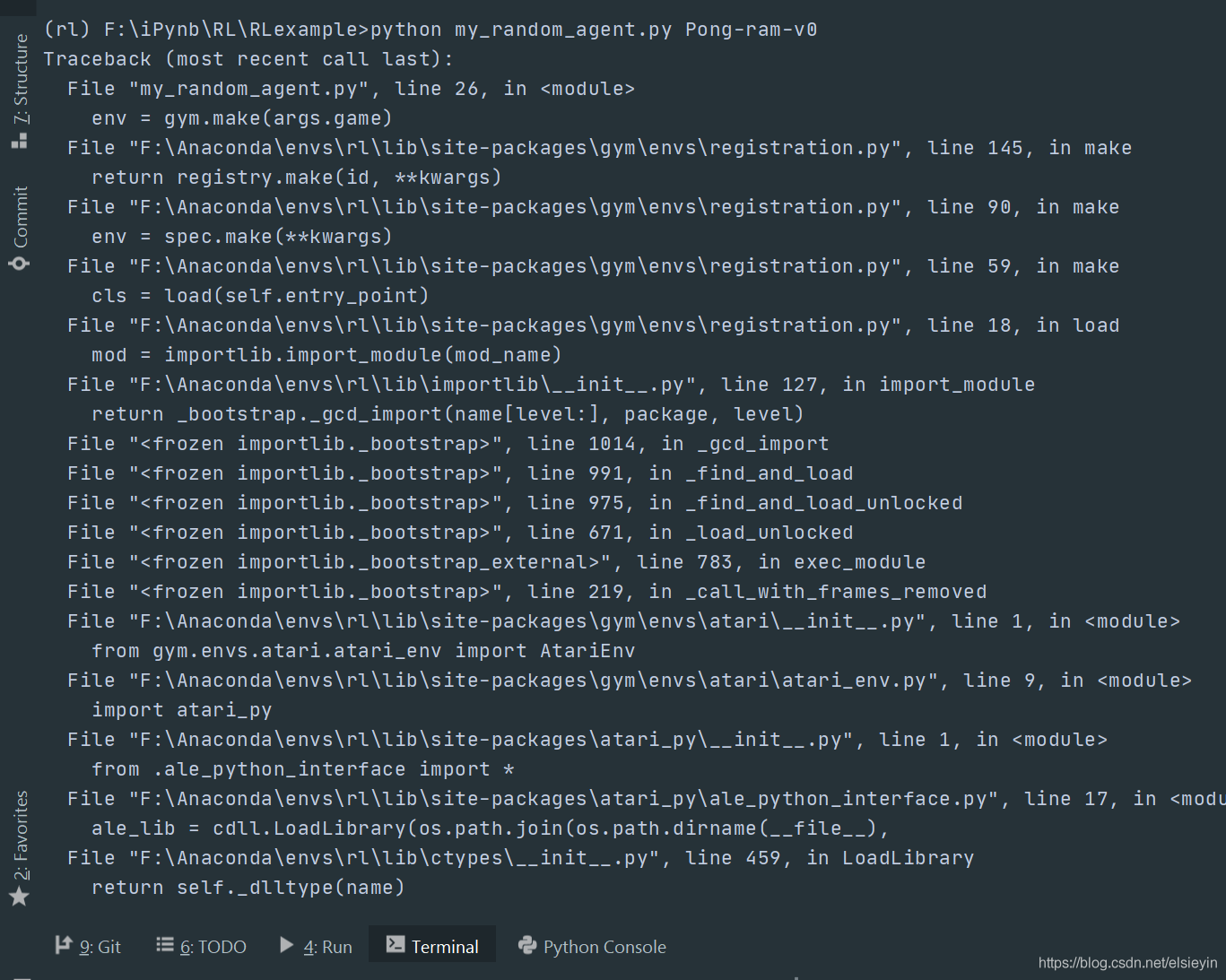Viewport: 1226px width, 980px height.
Task: Open the Structure tool window icon
Action: pyautogui.click(x=20, y=140)
